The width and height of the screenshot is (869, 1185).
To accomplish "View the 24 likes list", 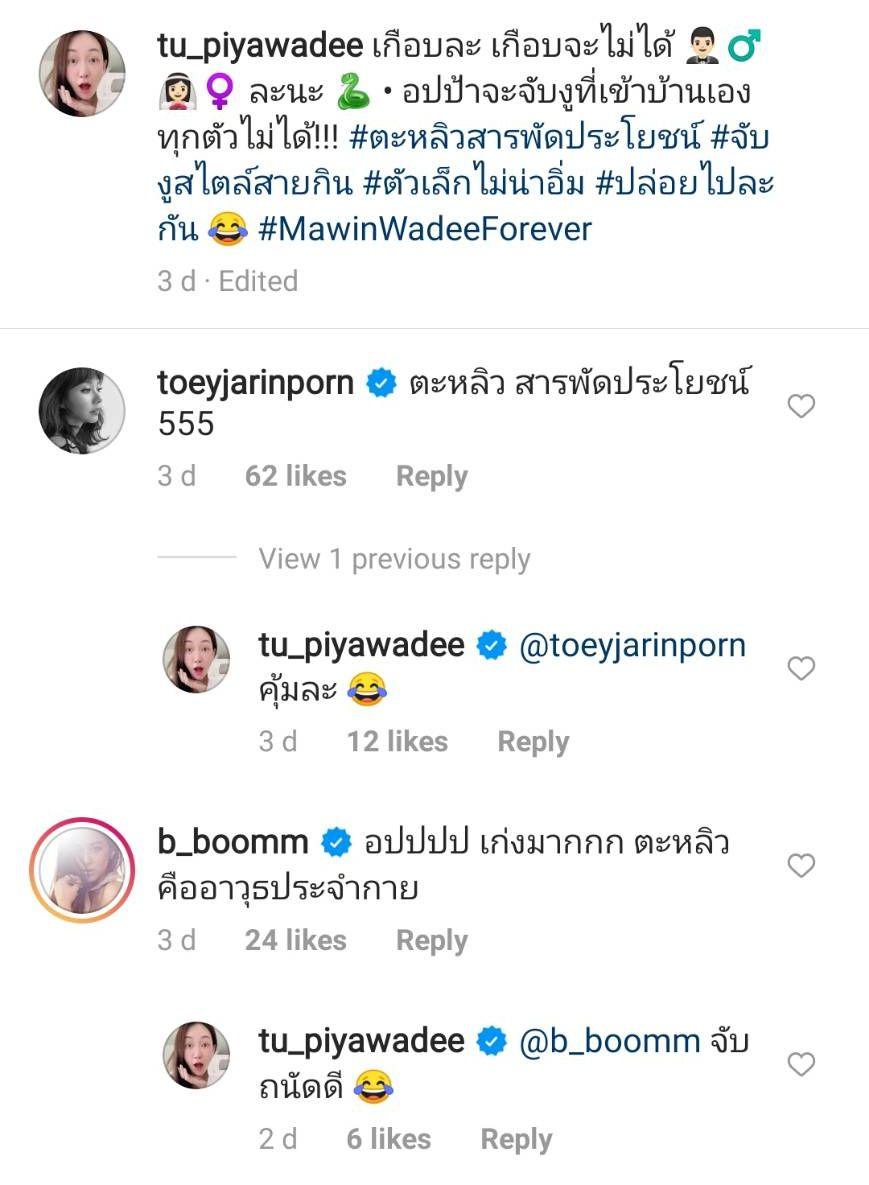I will [x=295, y=940].
